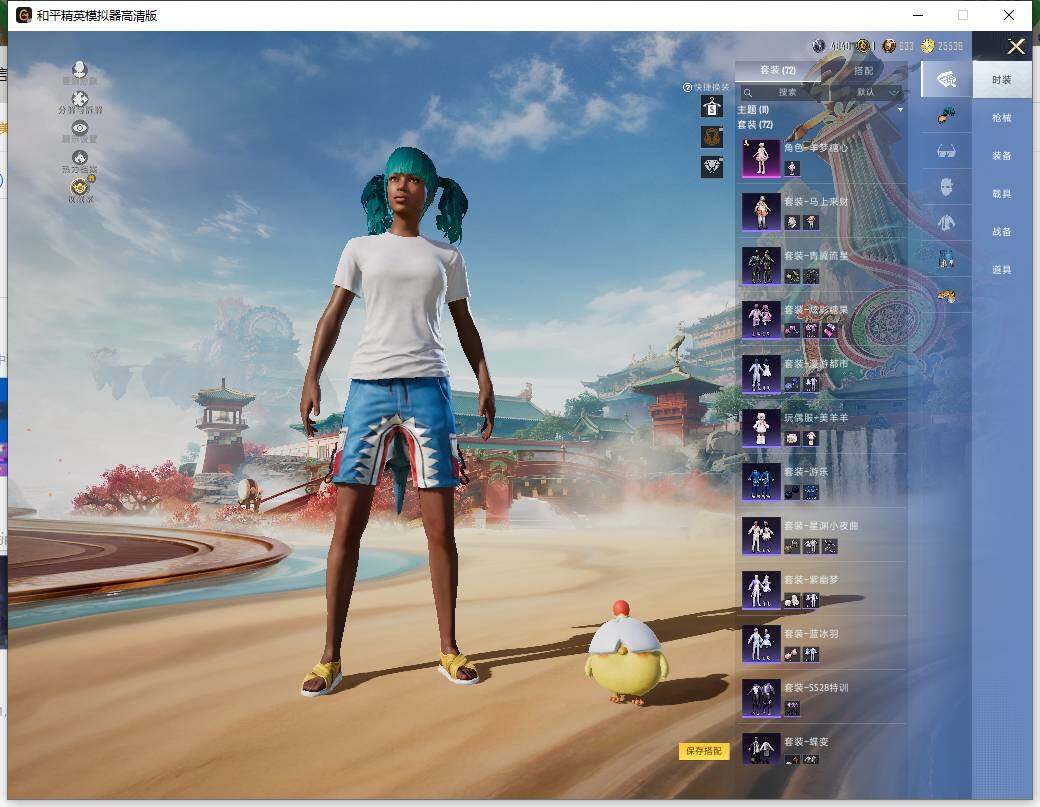
Task: Select the face mask category icon
Action: click(x=946, y=186)
